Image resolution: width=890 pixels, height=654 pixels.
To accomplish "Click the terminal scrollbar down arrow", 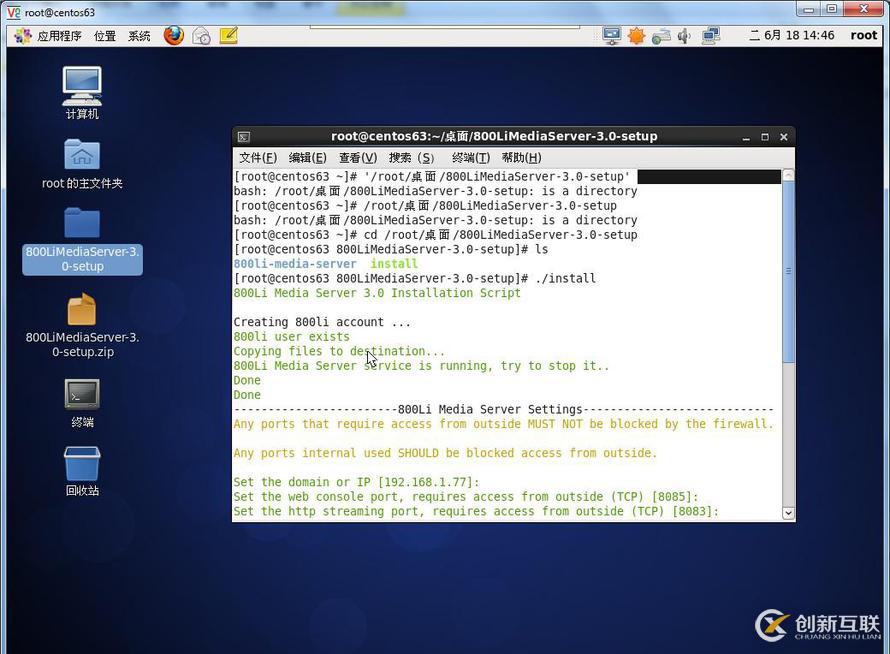I will [x=788, y=512].
